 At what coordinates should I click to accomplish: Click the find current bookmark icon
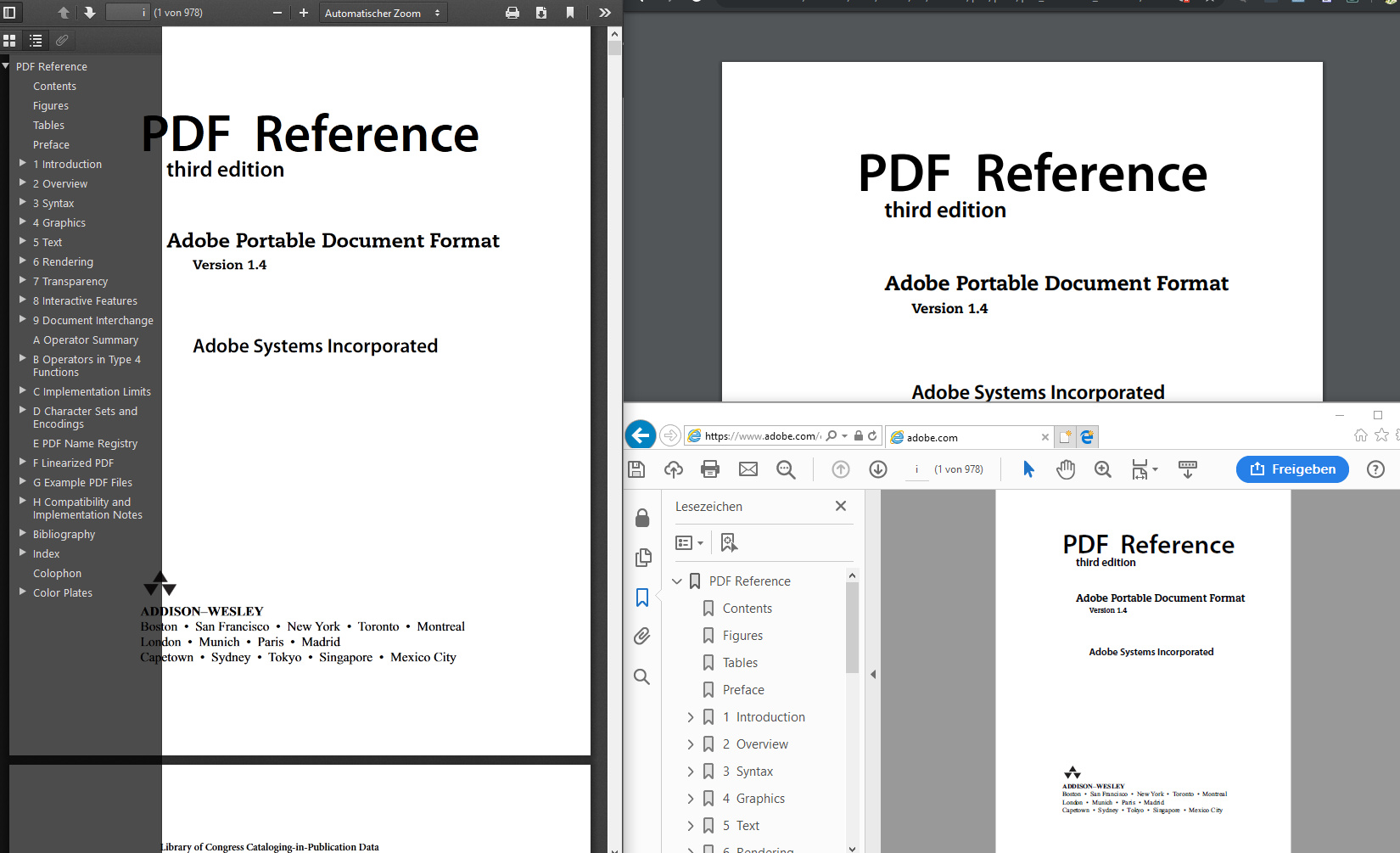click(x=729, y=542)
